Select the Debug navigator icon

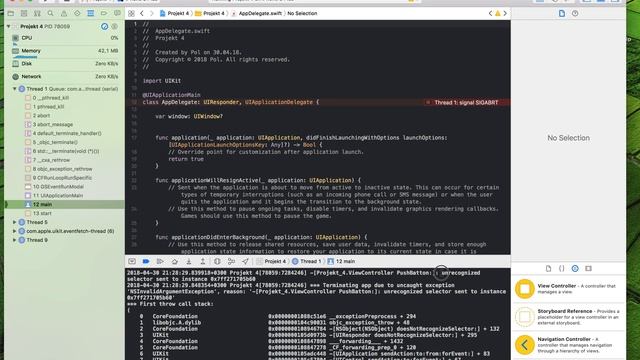pos(91,13)
